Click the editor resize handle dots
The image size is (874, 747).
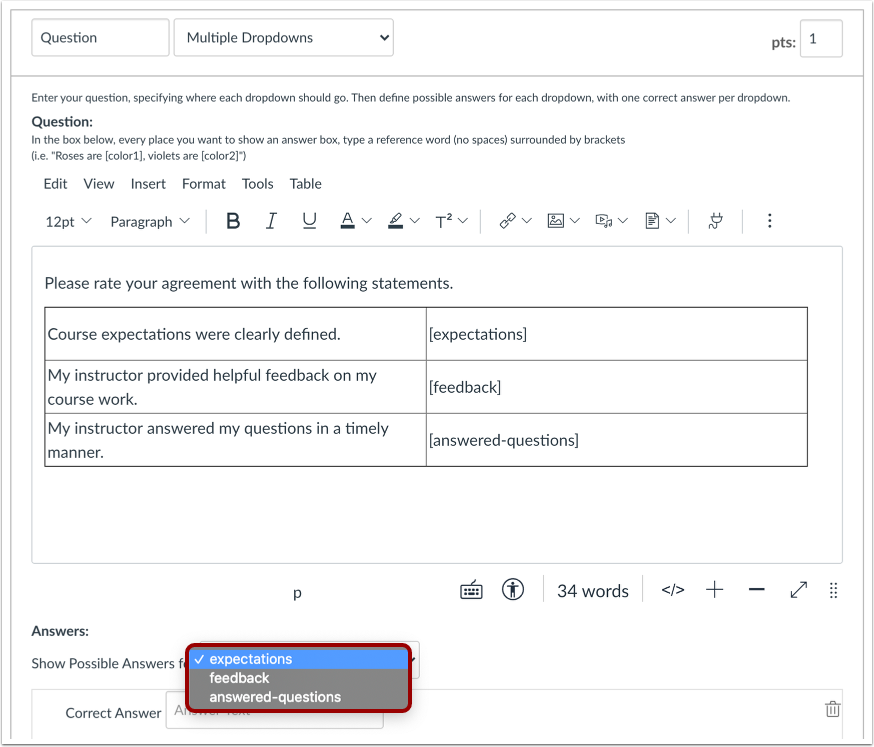coord(833,590)
